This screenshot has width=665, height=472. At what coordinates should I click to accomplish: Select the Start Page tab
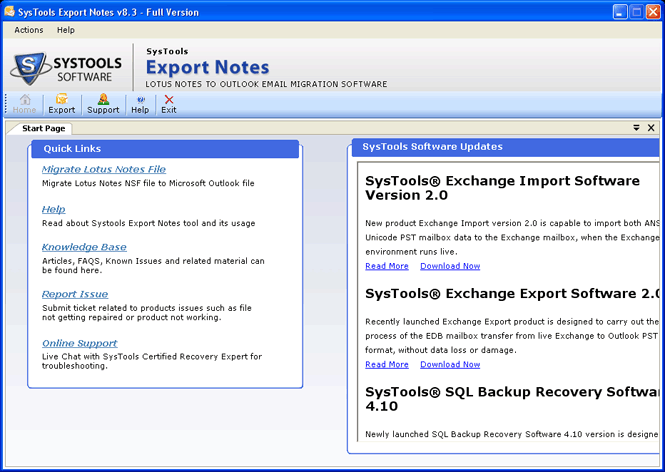tap(43, 128)
